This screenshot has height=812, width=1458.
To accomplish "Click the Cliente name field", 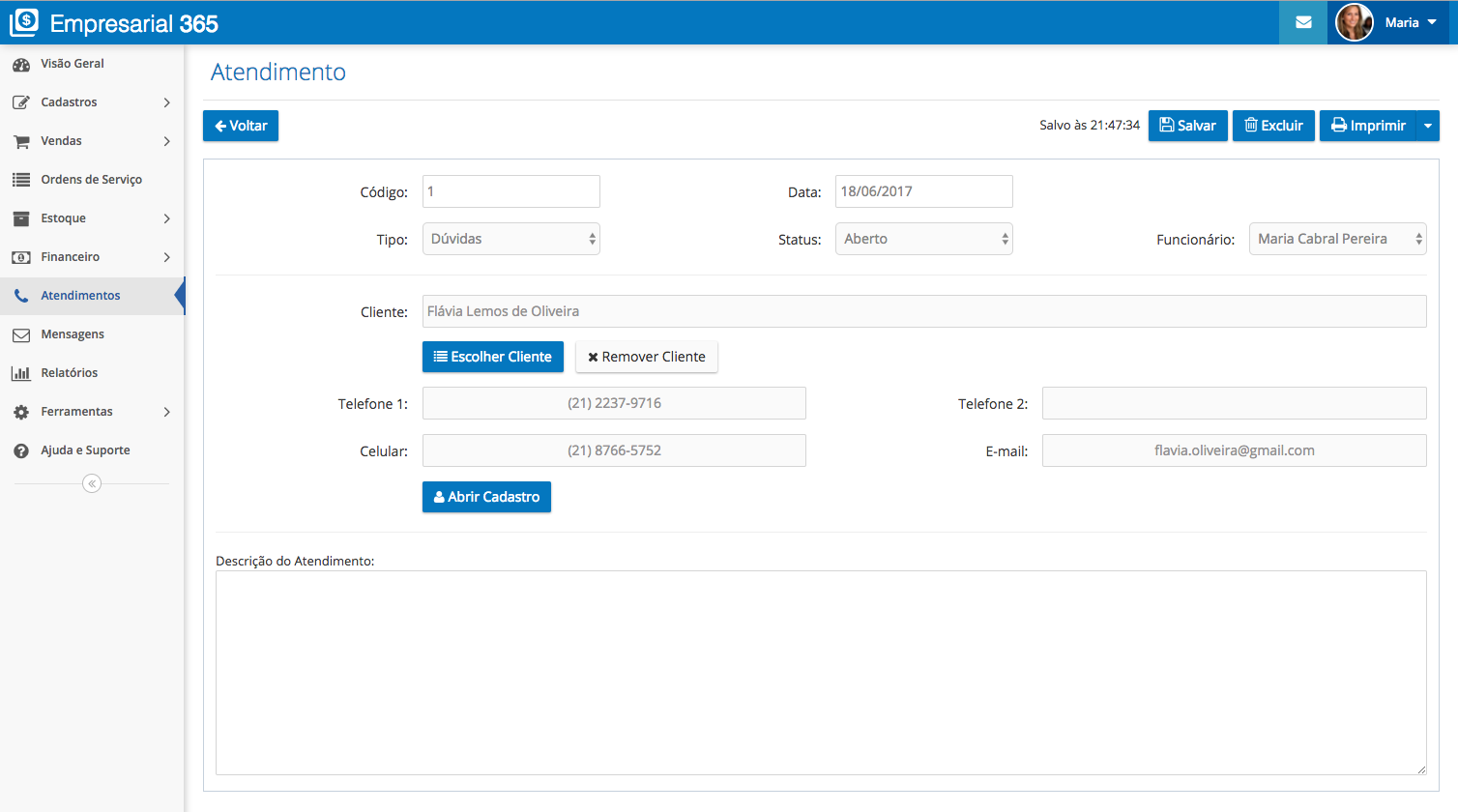I will click(x=924, y=311).
